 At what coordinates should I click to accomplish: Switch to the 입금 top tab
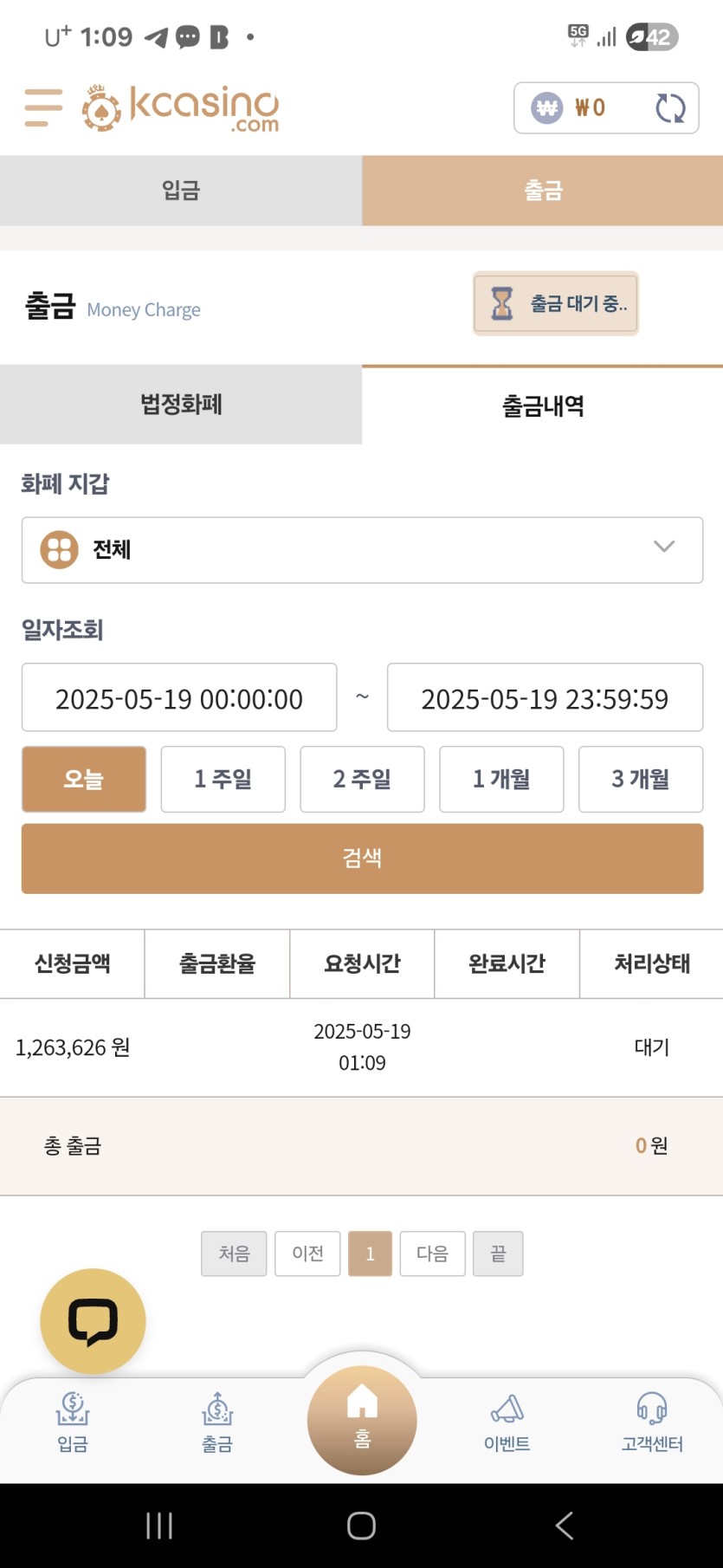pos(181,191)
